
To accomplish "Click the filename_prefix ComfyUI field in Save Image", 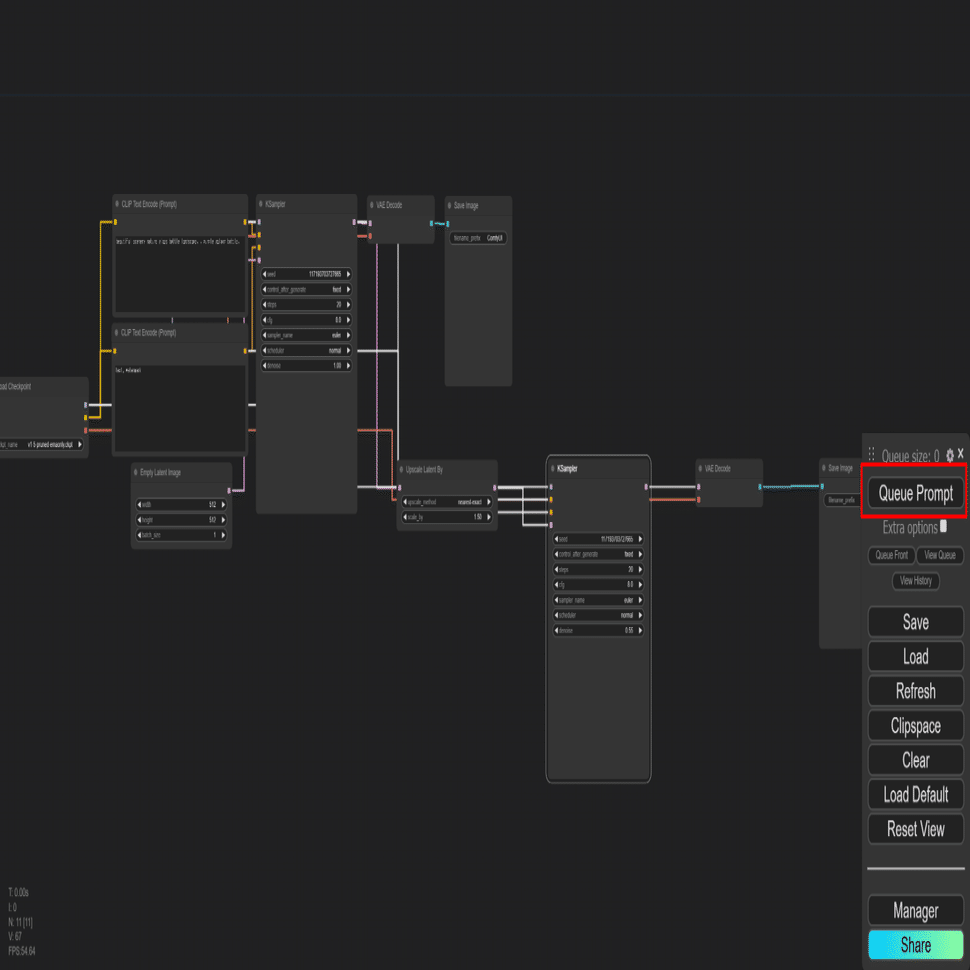I will click(478, 238).
